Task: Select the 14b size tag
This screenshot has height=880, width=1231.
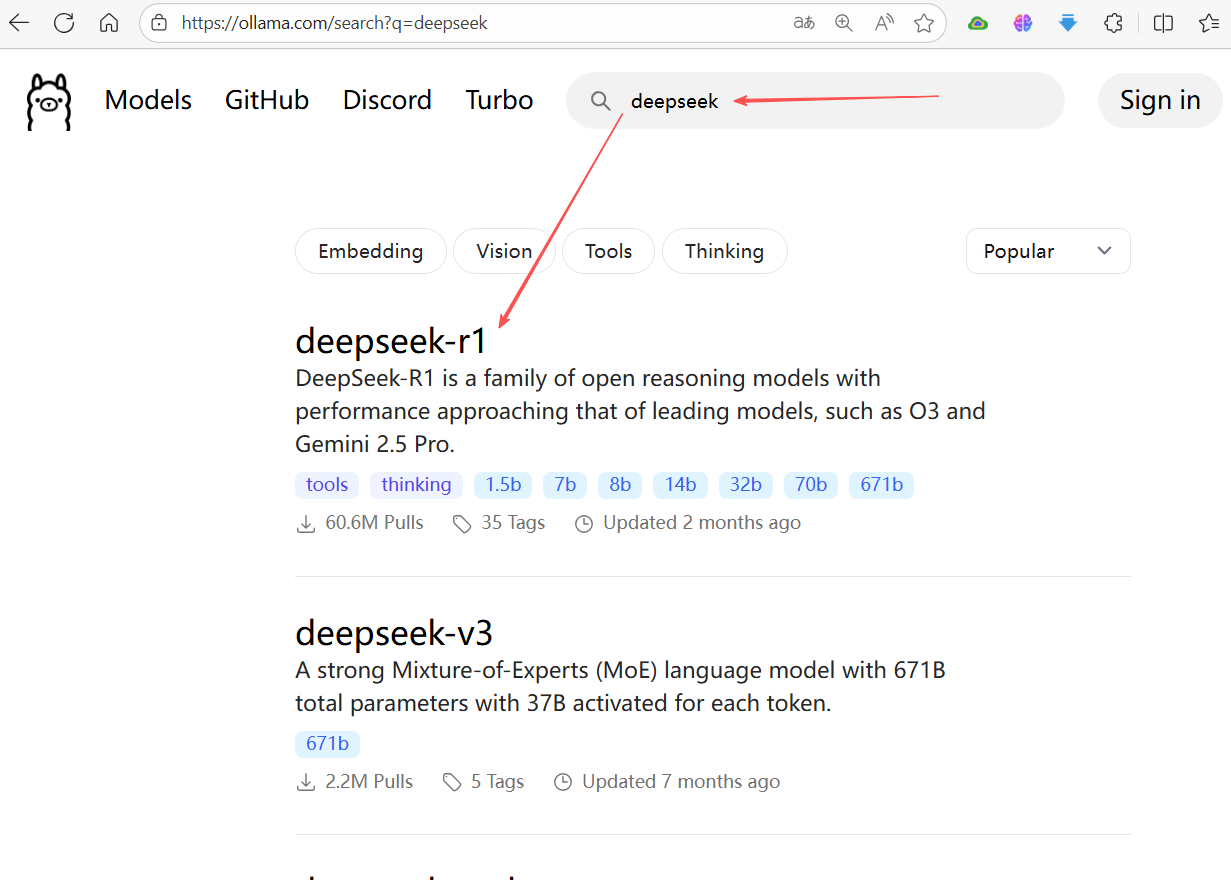Action: tap(680, 485)
